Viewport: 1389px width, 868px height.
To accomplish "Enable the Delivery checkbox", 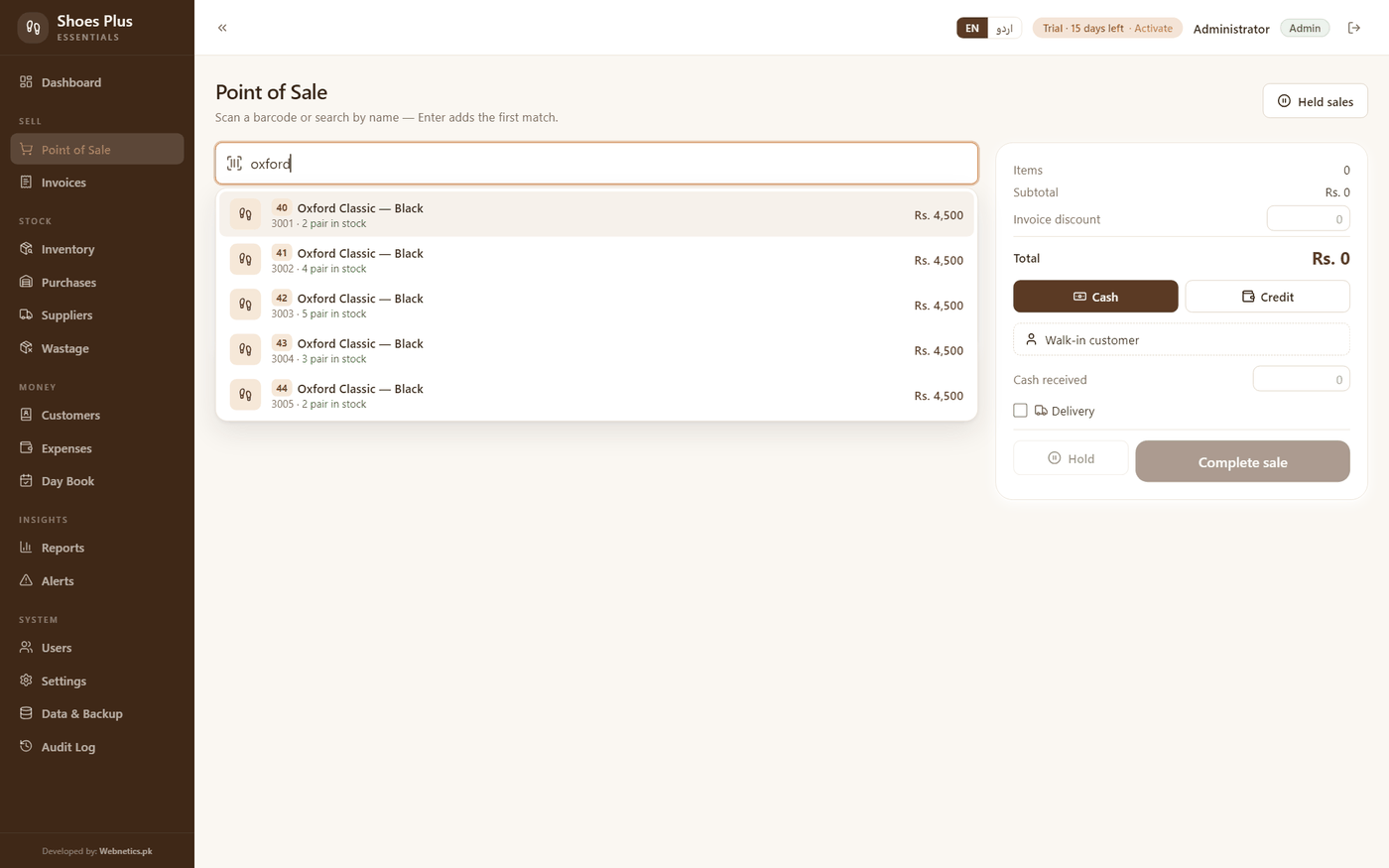I will tap(1020, 411).
